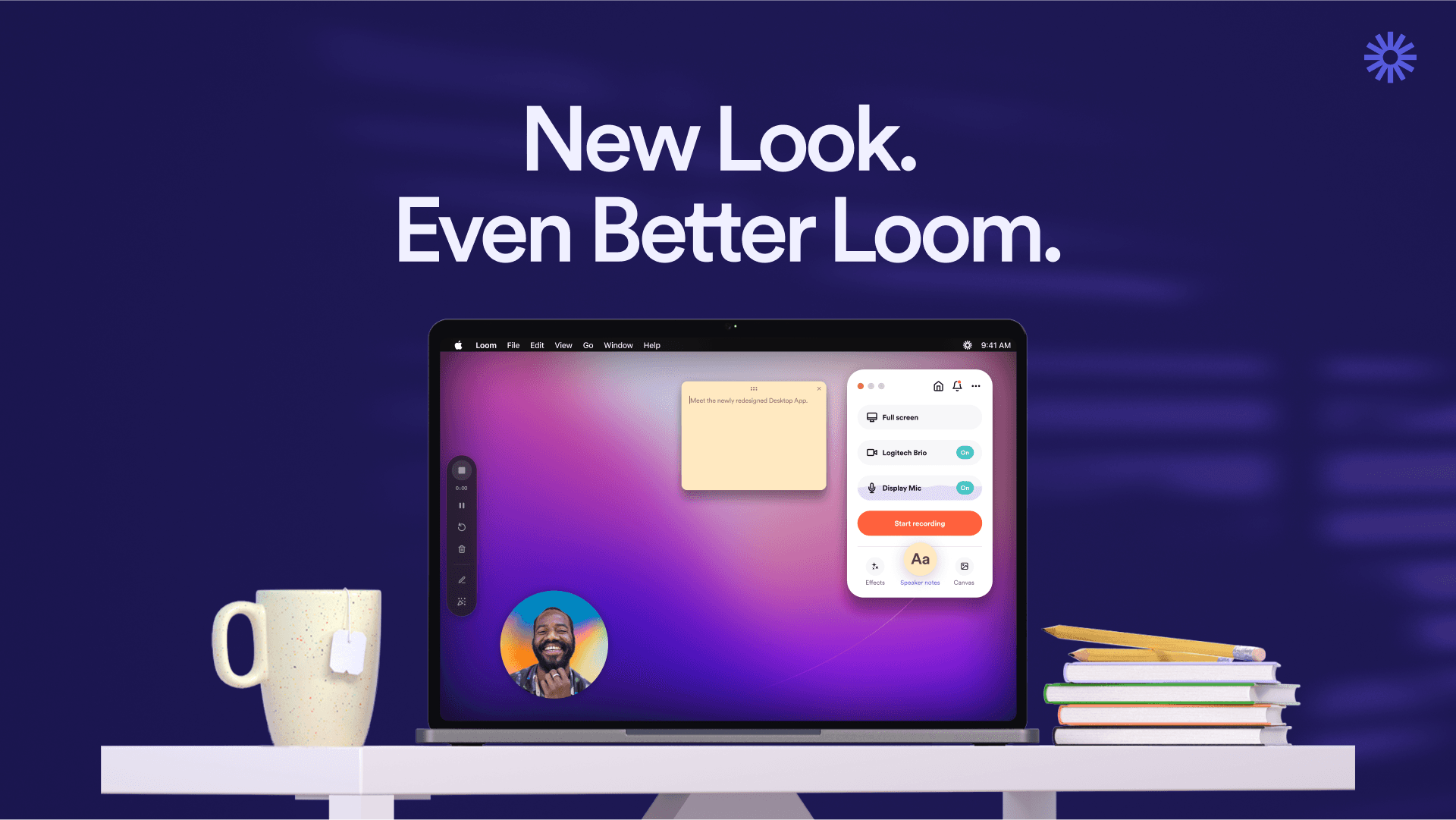
Task: Click the Start recording button
Action: (919, 523)
